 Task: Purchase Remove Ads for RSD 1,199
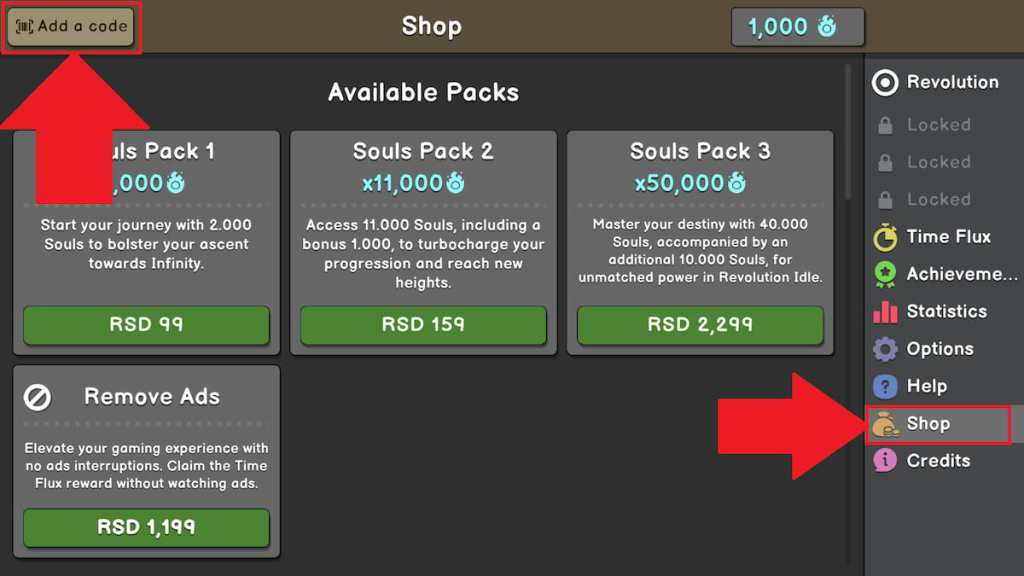(x=146, y=529)
